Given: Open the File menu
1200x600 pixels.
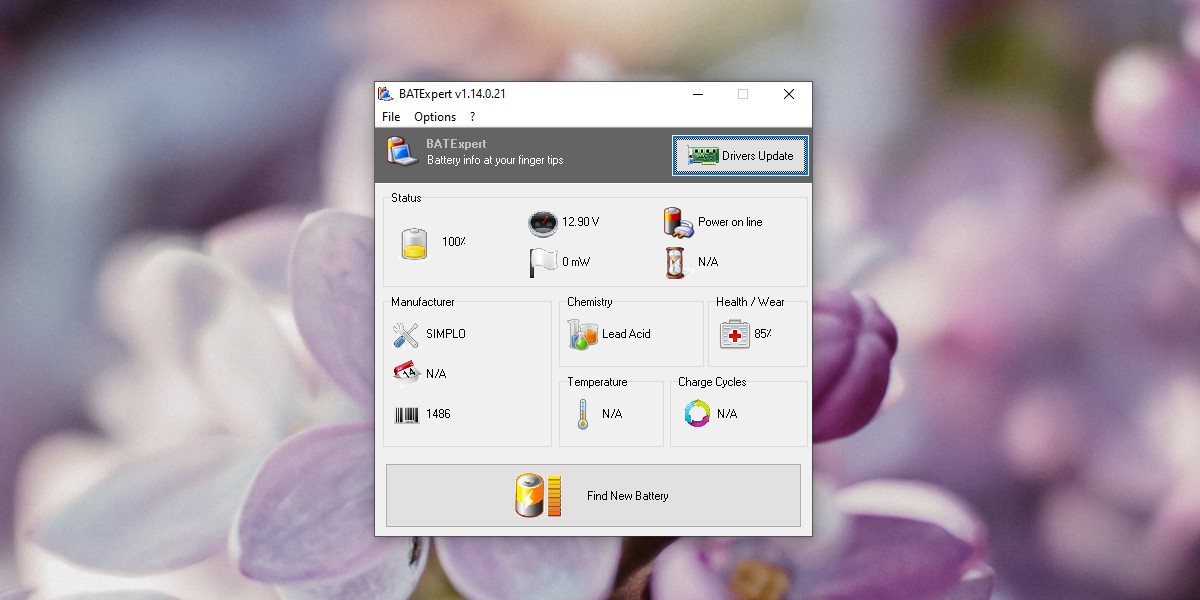Looking at the screenshot, I should click(391, 117).
